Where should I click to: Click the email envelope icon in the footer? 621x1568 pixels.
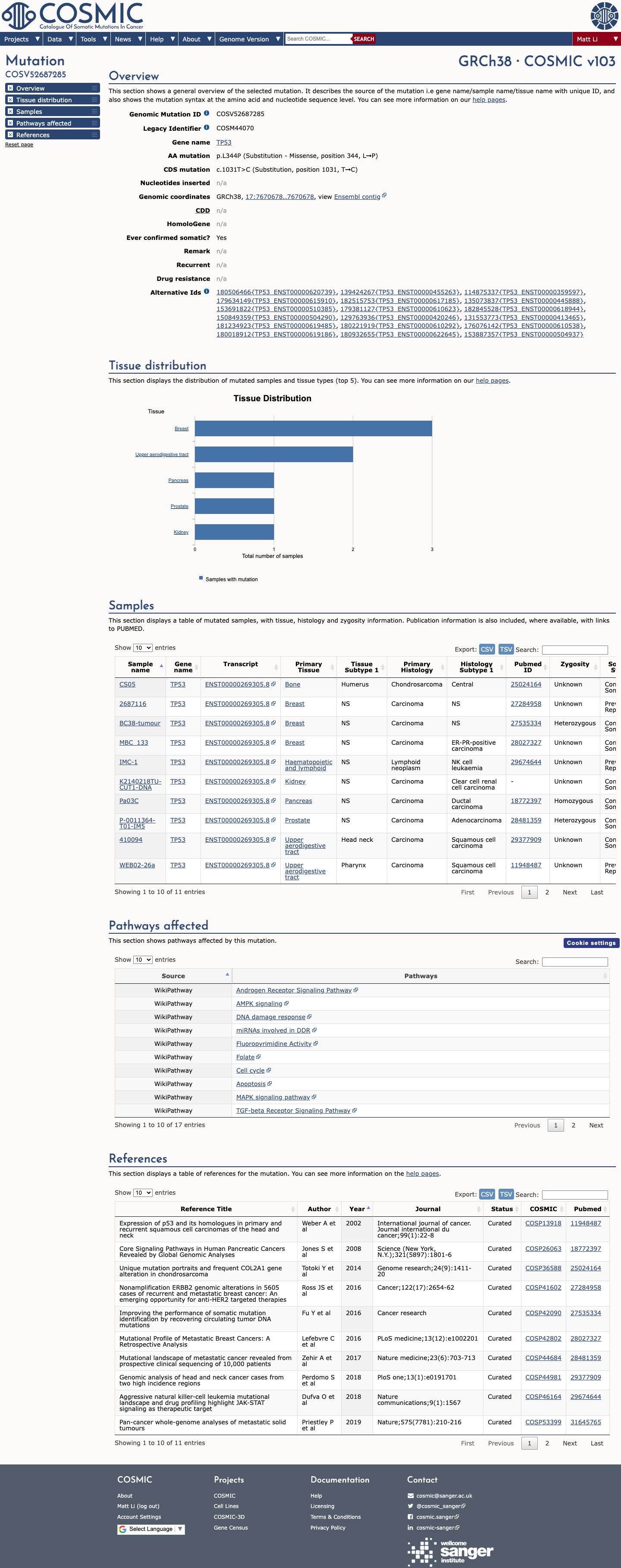coord(411,1496)
